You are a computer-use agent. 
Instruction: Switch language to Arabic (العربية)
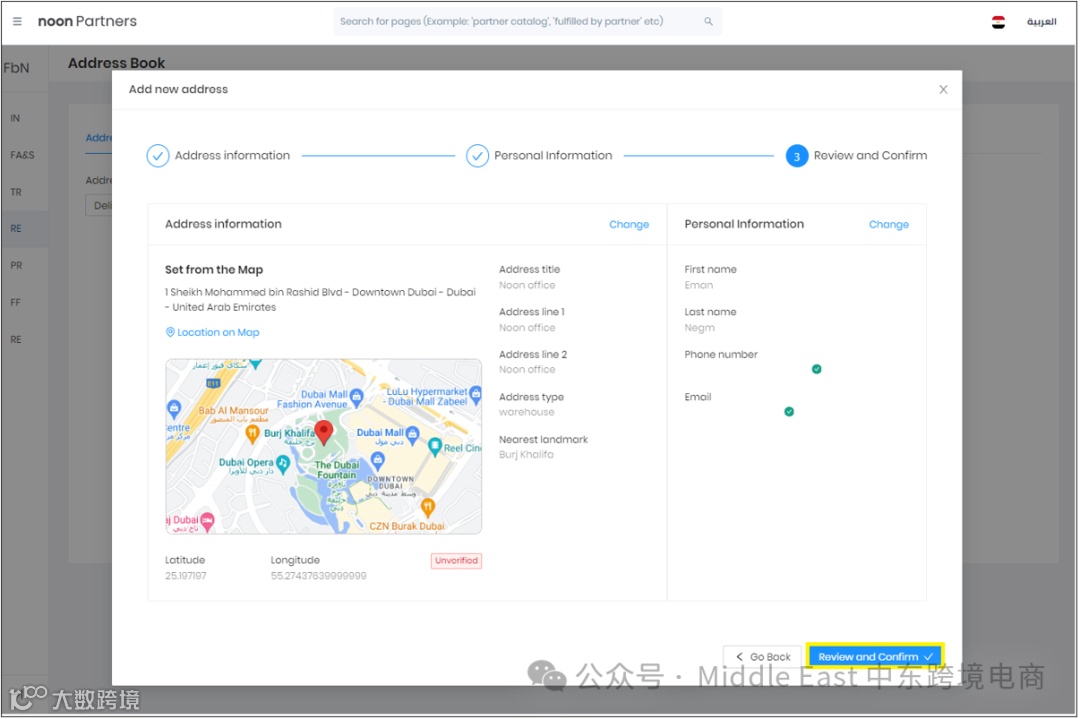click(x=1041, y=22)
